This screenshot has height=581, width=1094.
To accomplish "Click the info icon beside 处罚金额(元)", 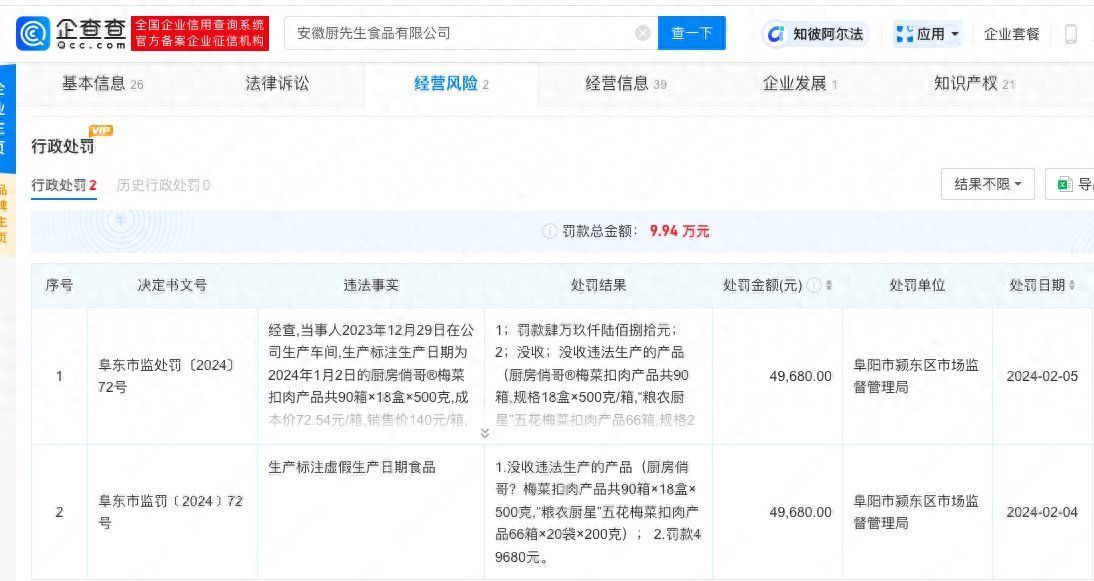I will tap(813, 285).
